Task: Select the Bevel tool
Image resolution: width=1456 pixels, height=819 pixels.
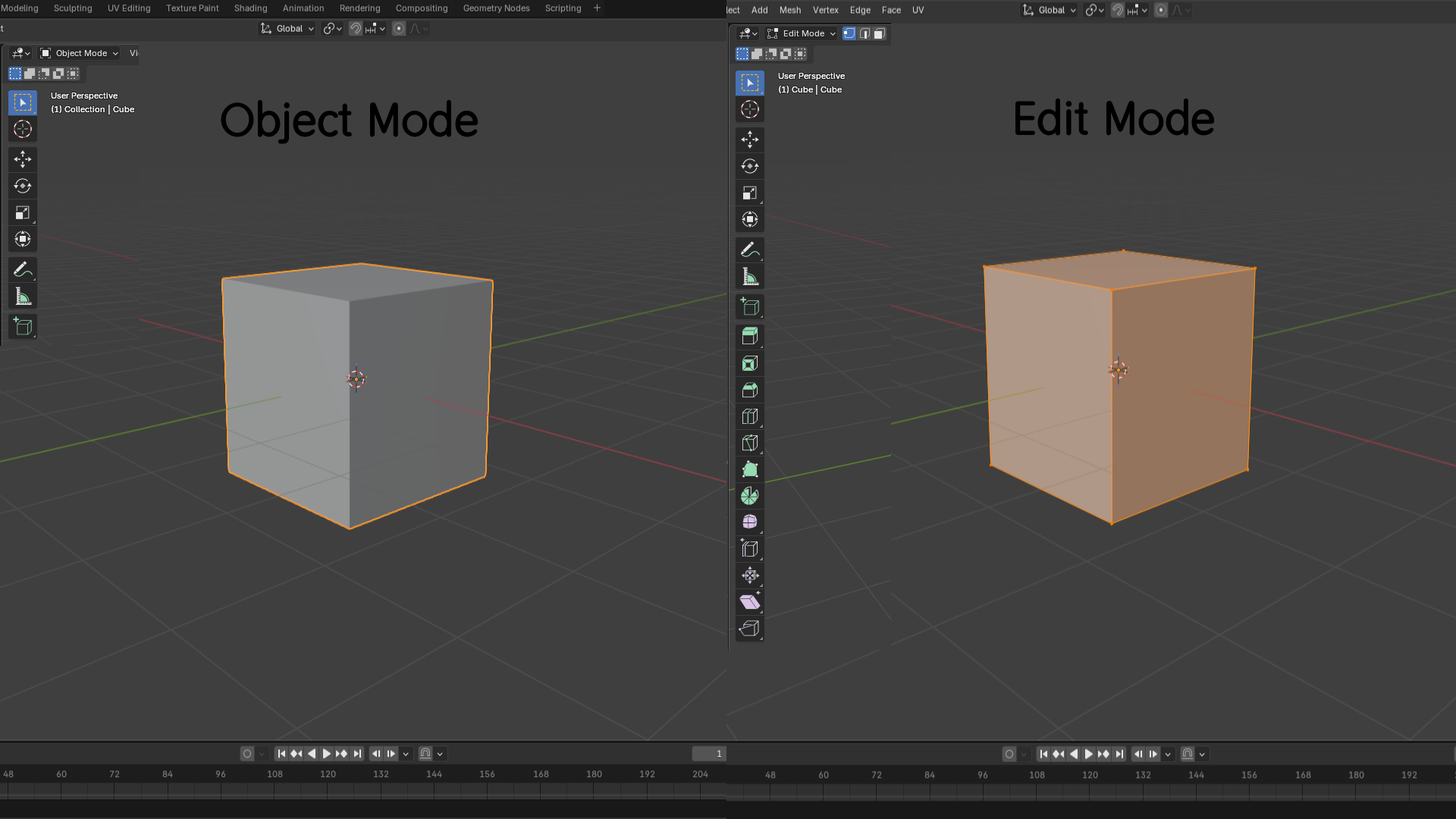Action: 749,390
